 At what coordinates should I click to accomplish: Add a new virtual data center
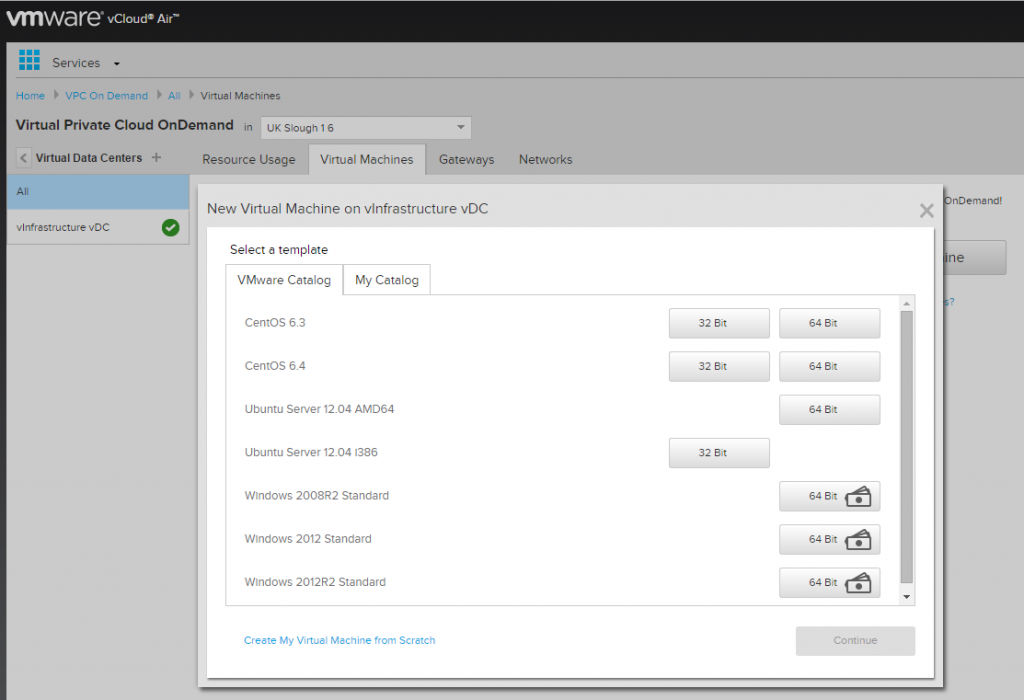tap(156, 157)
